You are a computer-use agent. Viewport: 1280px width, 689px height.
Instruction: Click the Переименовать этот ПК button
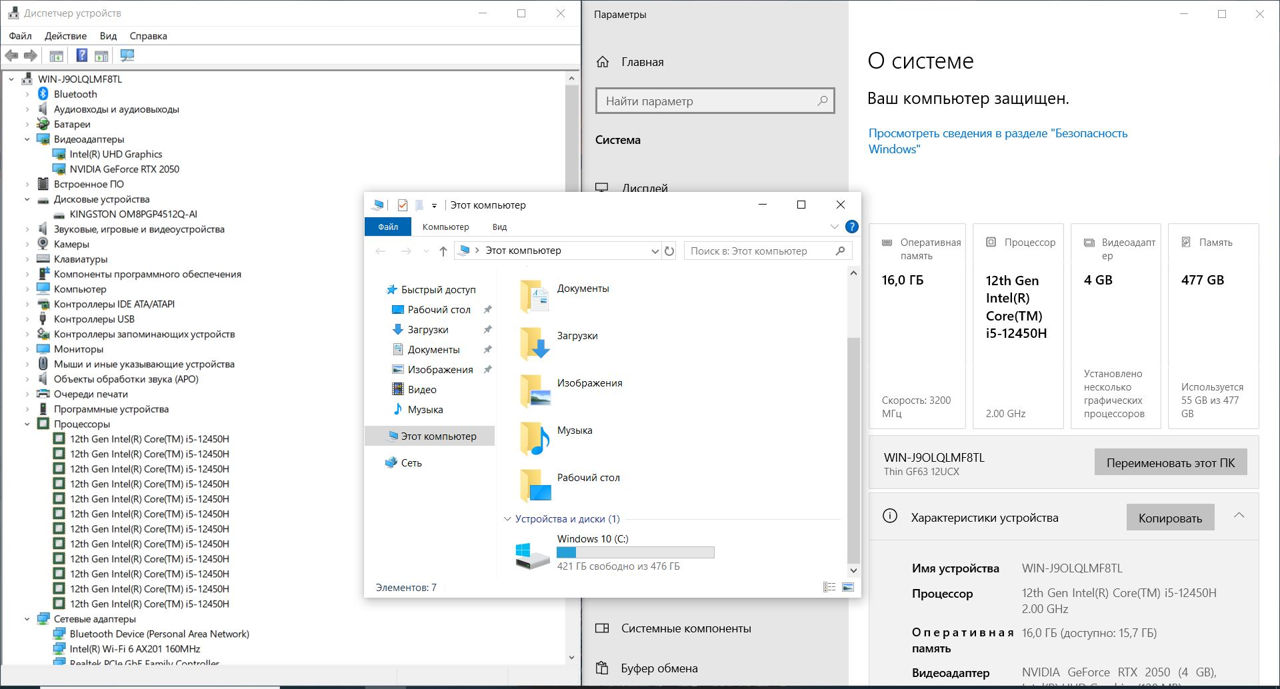coord(1170,463)
